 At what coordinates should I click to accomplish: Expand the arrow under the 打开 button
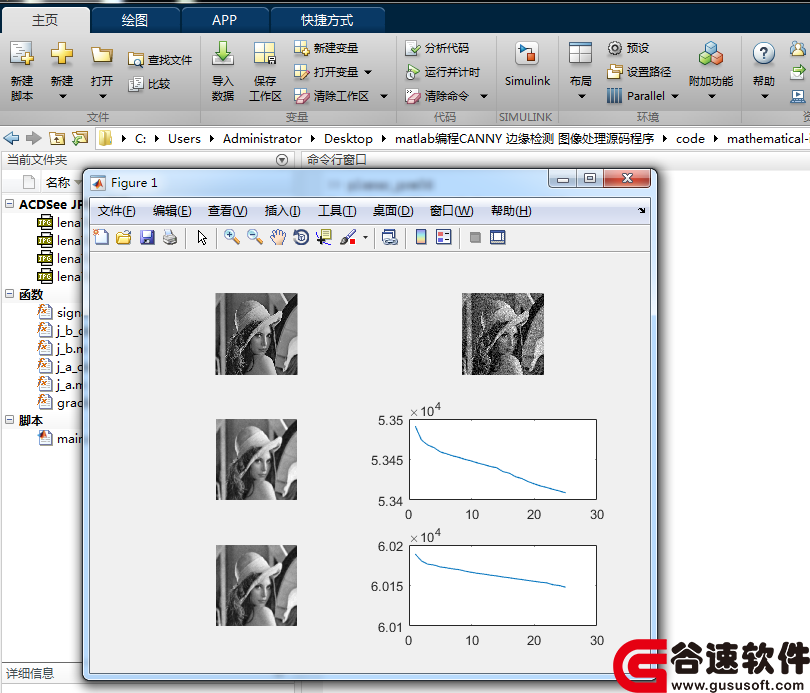click(102, 96)
